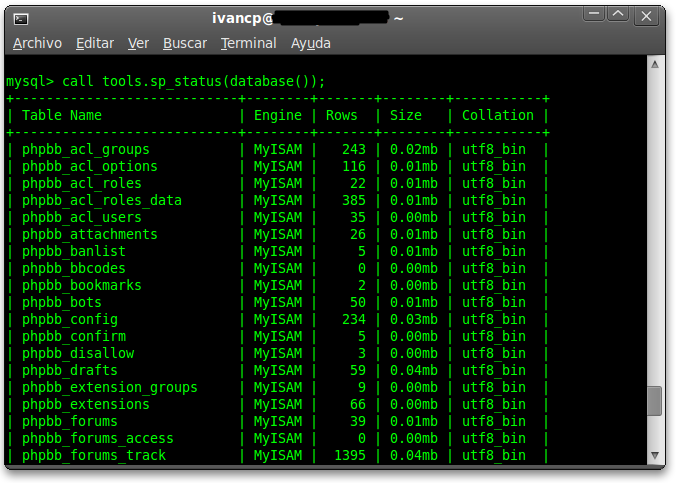Select the phpbb_extension_groups table name
676x483 pixels.
coord(110,388)
